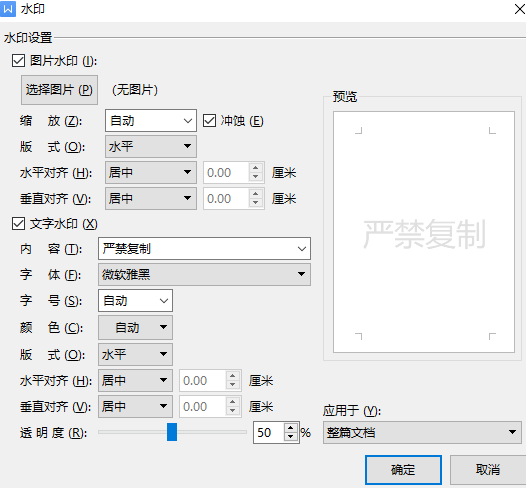526x488 pixels.
Task: Open image watermark 水平对齐 dropdown
Action: [151, 172]
